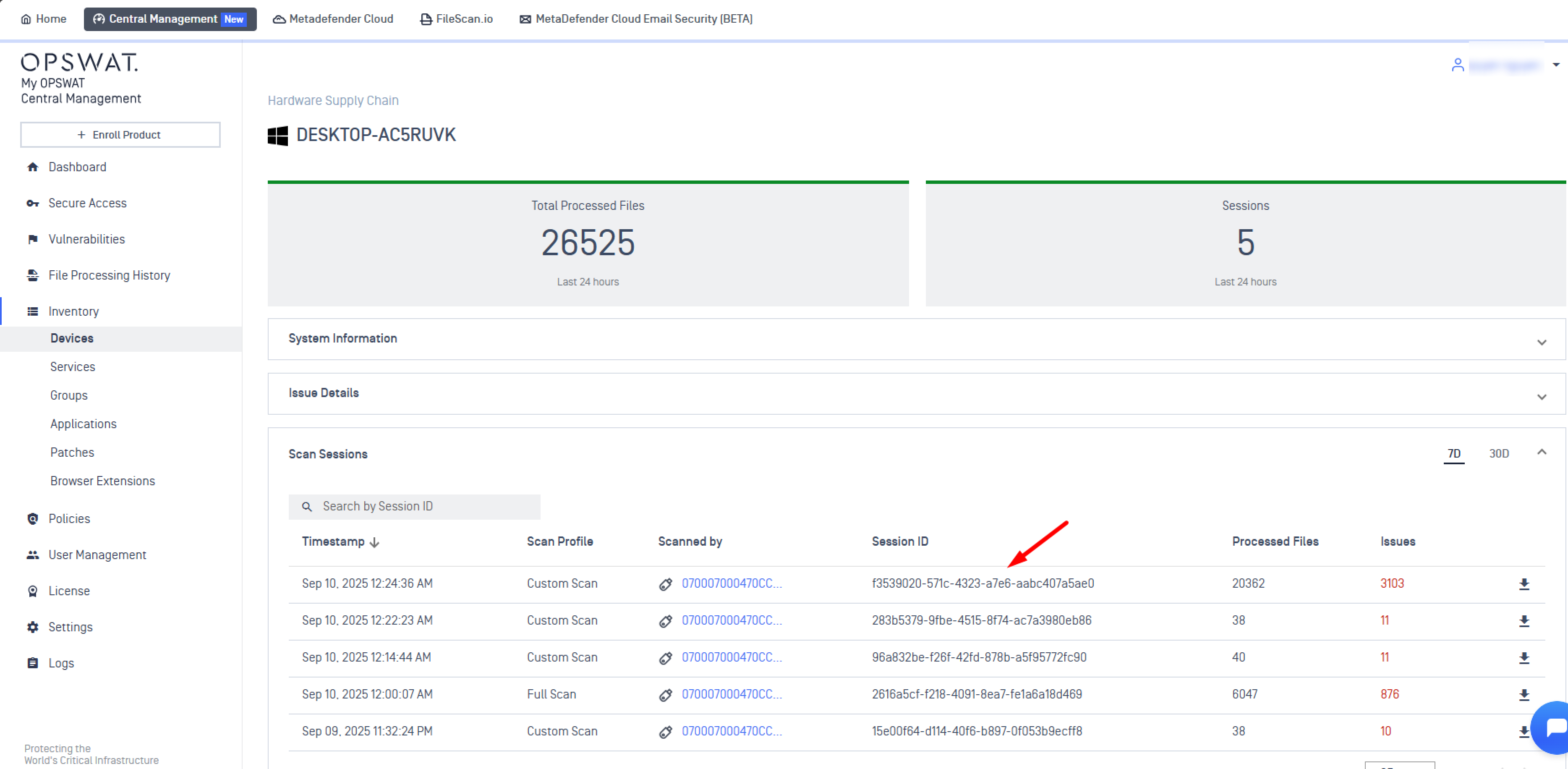Click the Dashboard home icon
The image size is (1568, 769).
tap(33, 167)
